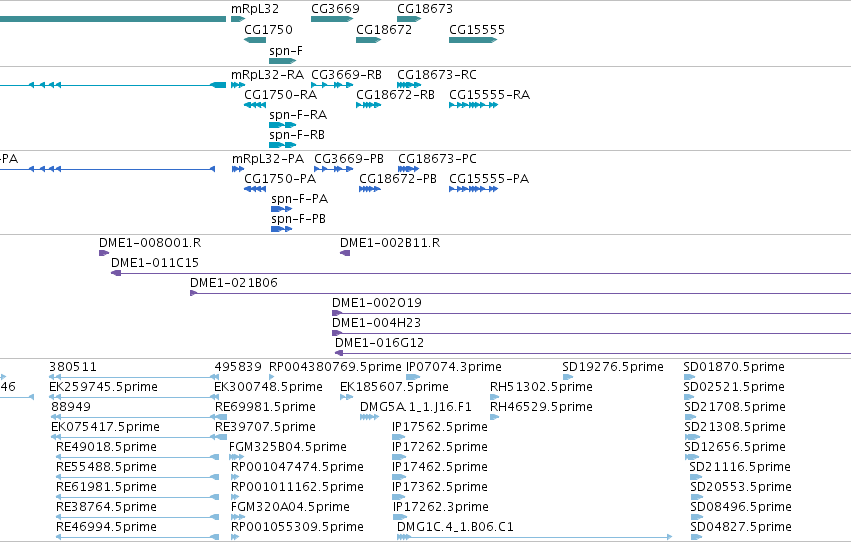Viewport: 851px width, 542px height.
Task: Select RP001047474.5prime EST label
Action: 297,468
